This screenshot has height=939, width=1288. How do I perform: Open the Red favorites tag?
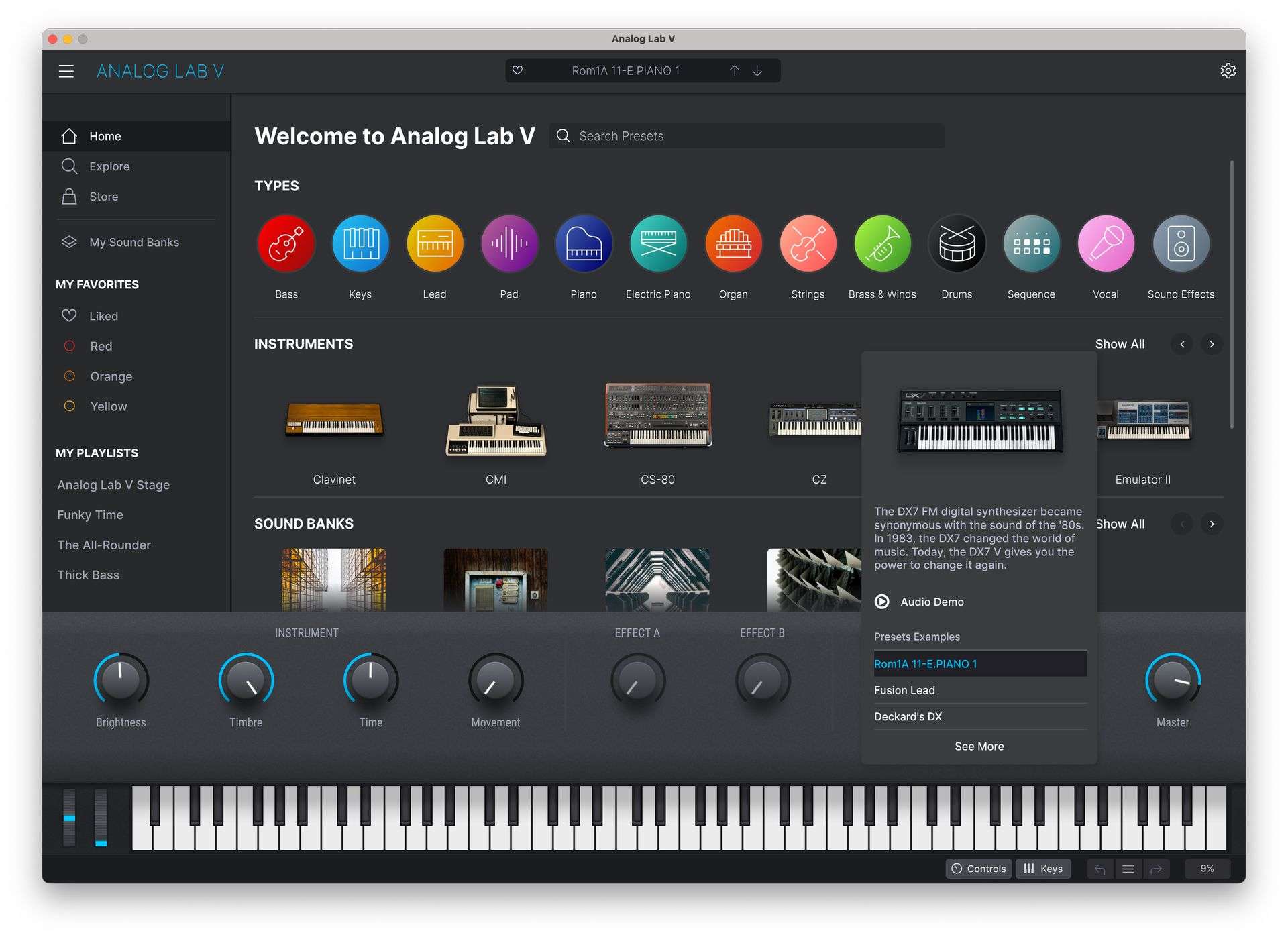(x=136, y=346)
